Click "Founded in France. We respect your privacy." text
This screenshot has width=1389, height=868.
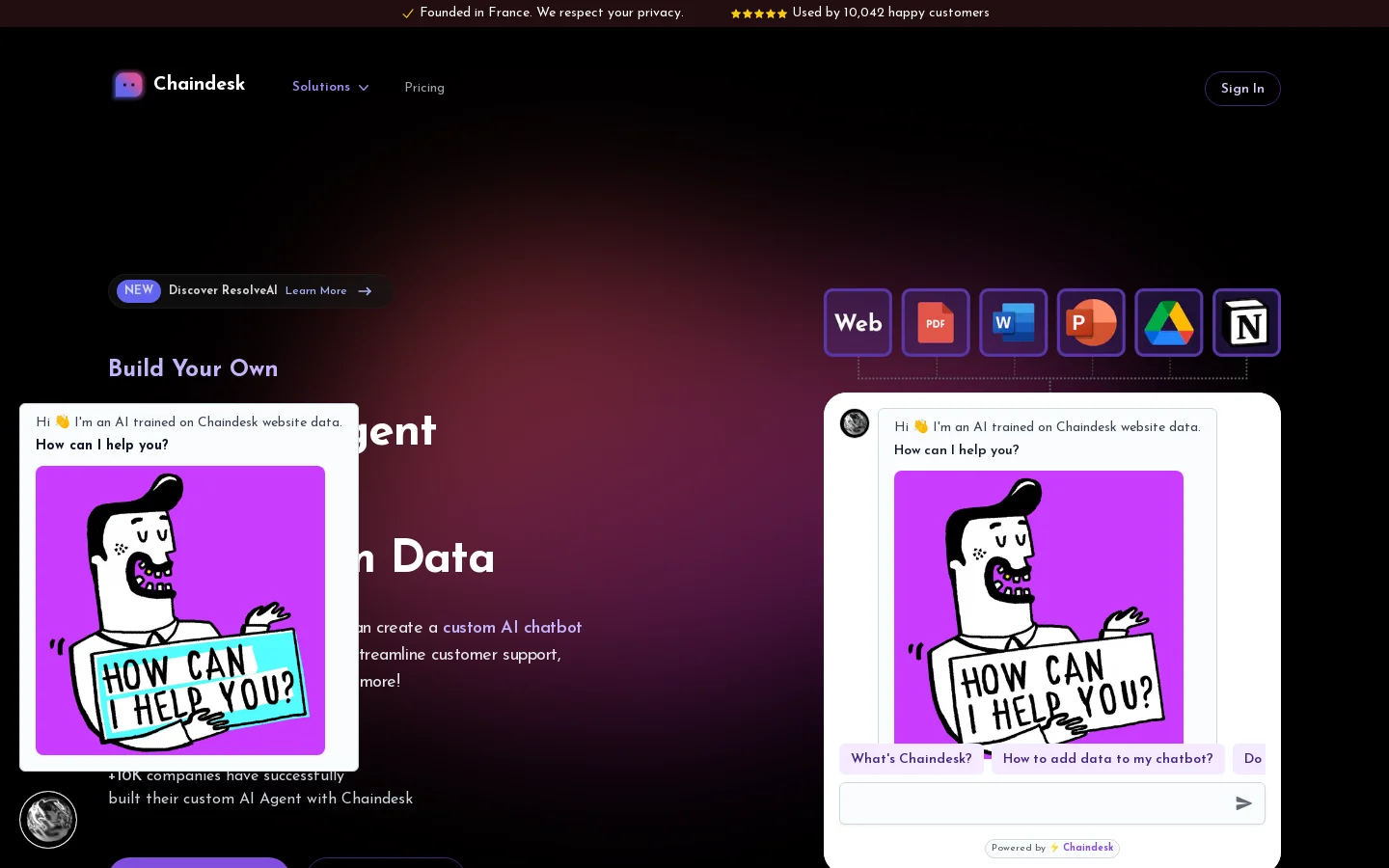552,13
